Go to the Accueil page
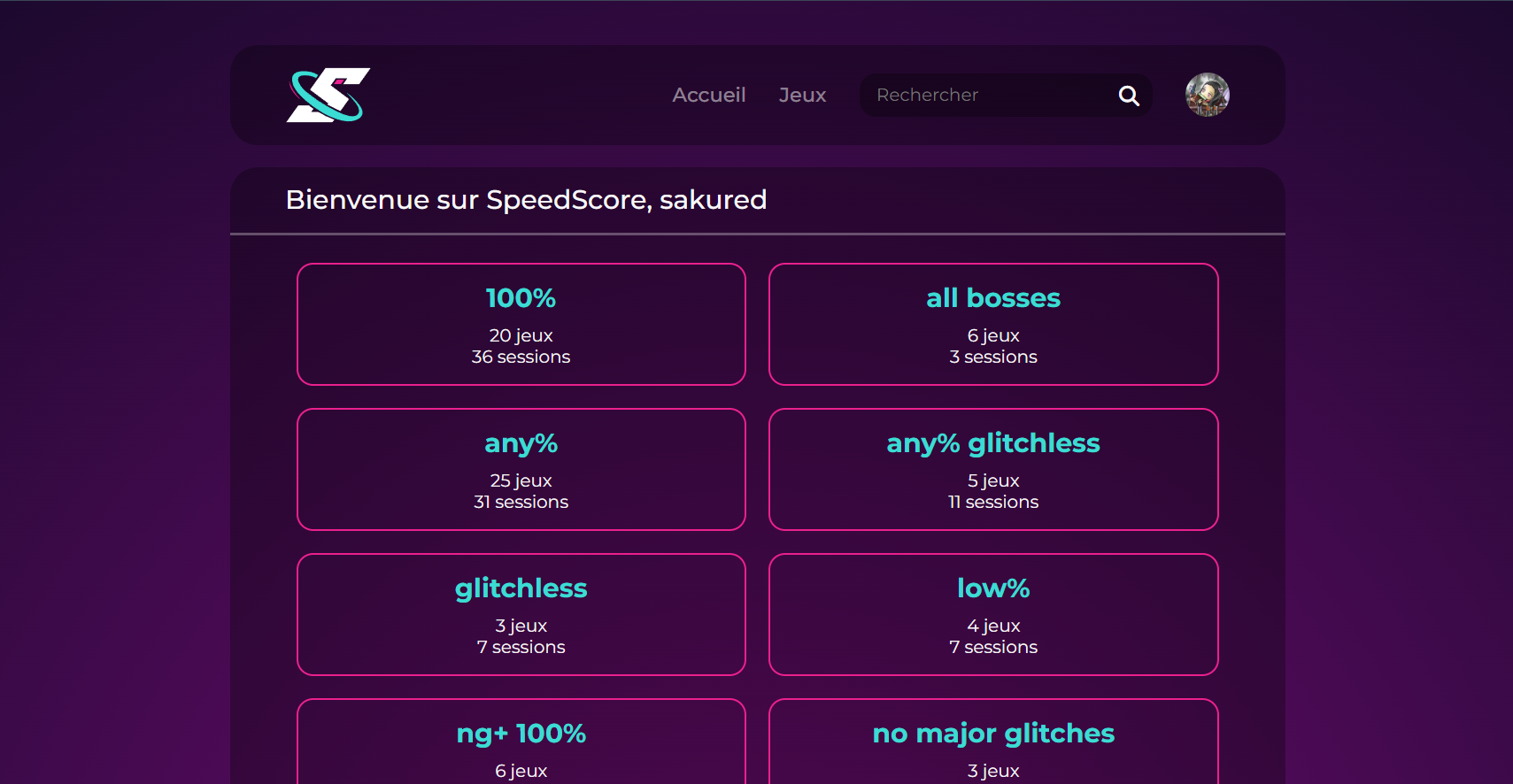The image size is (1513, 784). coord(708,95)
